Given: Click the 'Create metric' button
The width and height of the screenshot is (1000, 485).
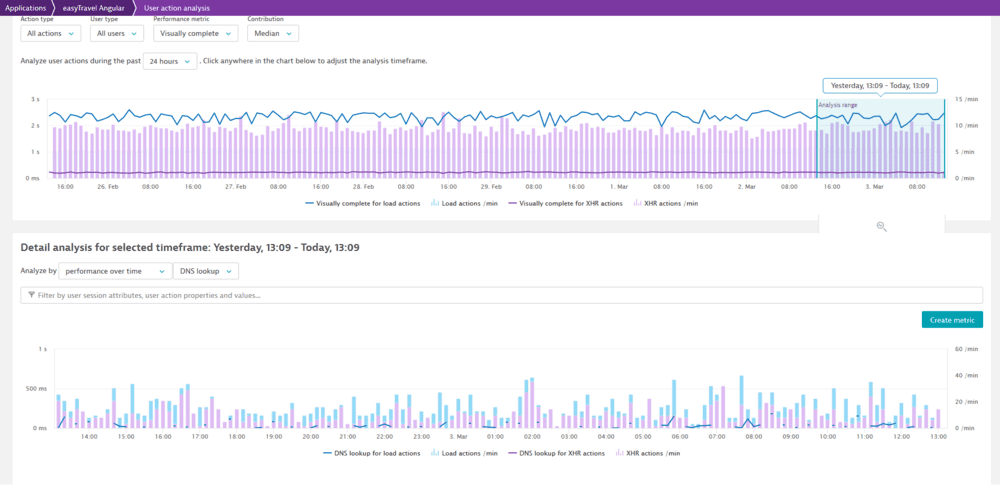Looking at the screenshot, I should (x=952, y=319).
